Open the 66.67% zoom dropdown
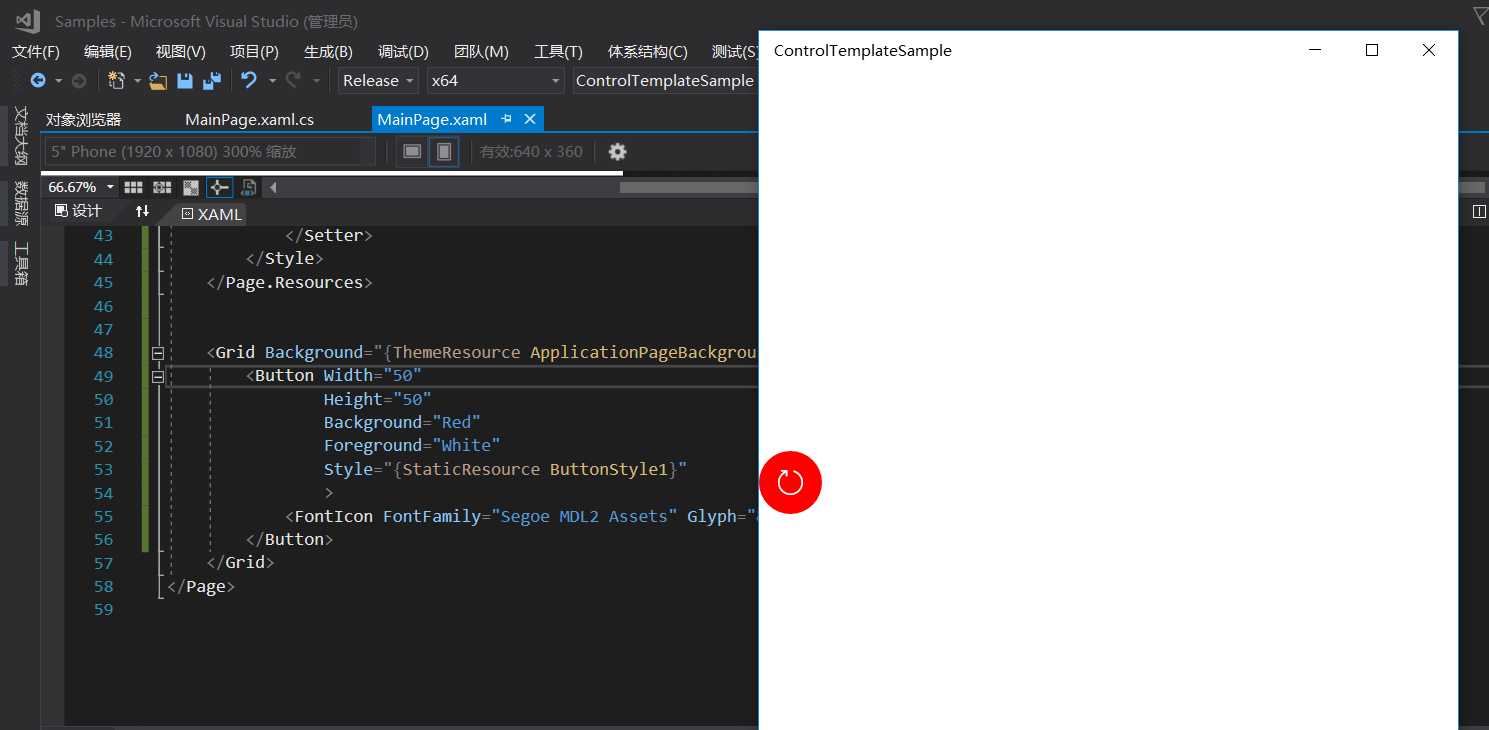The width and height of the screenshot is (1489, 730). (x=81, y=187)
